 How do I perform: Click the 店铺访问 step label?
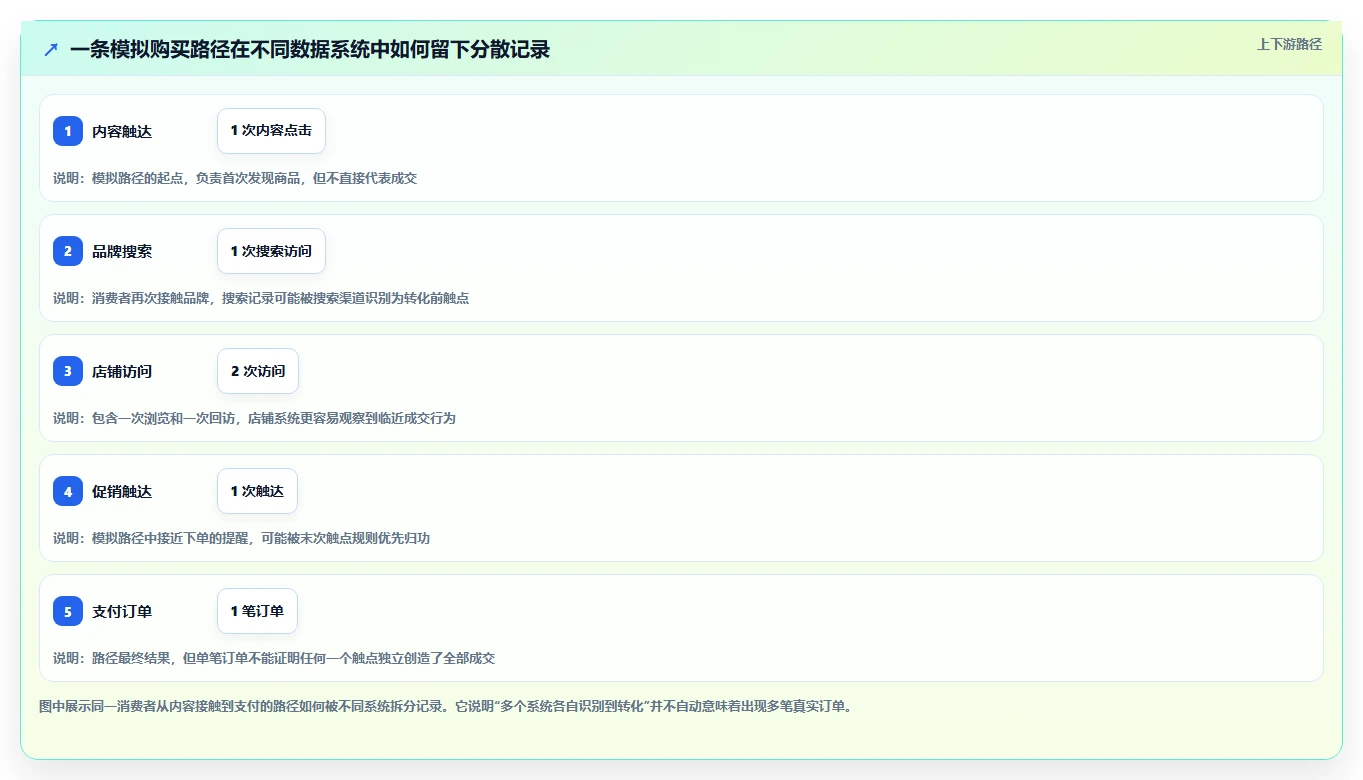pyautogui.click(x=122, y=371)
